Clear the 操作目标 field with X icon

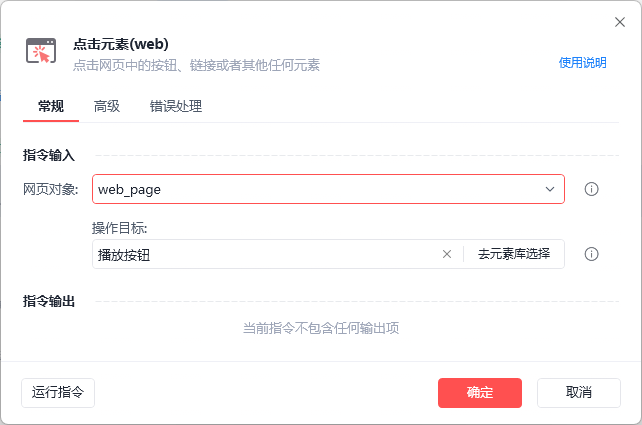pyautogui.click(x=447, y=254)
